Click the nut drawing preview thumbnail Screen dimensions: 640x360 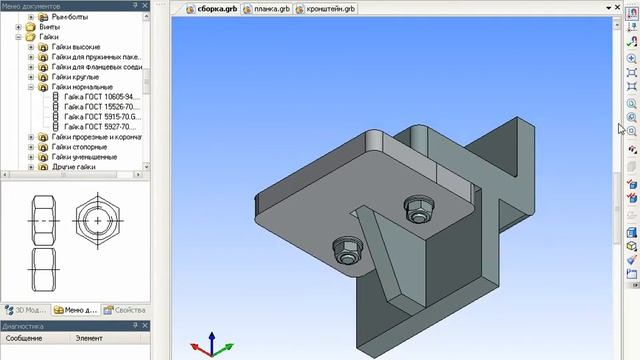tap(76, 243)
